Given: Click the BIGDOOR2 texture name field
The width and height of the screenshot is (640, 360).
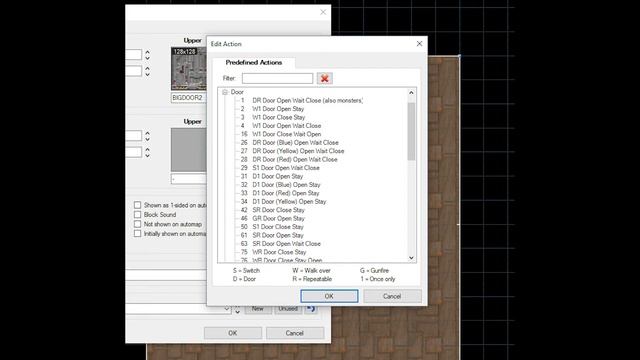Looking at the screenshot, I should [x=189, y=98].
